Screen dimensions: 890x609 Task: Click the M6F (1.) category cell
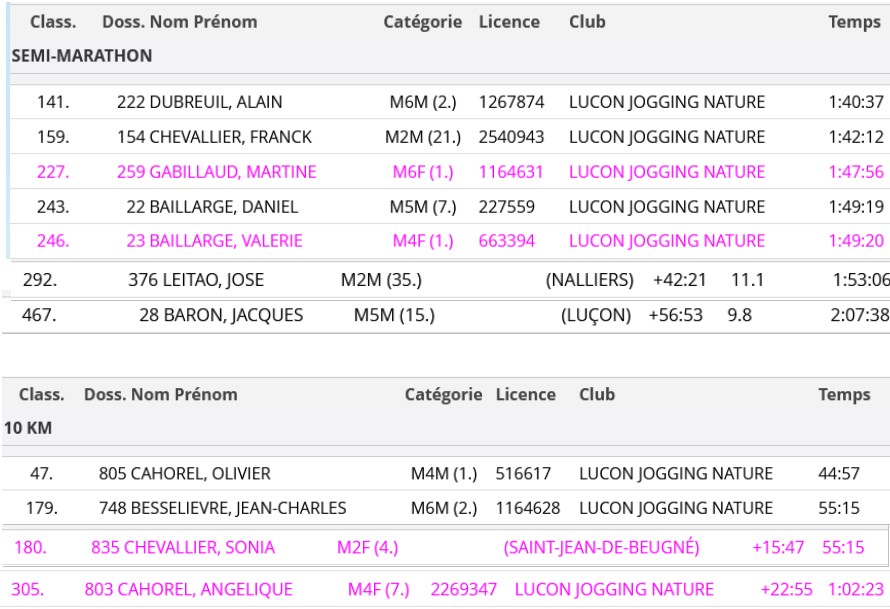[x=423, y=172]
